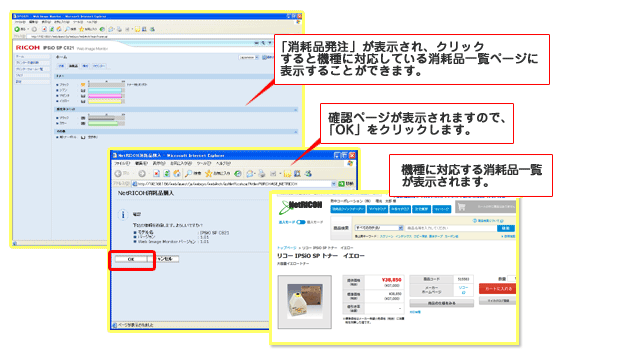Image resolution: width=620 pixels, height=362 pixels.
Task: Click Back arrow in NetRICOH IE window toolbar
Action: (118, 173)
